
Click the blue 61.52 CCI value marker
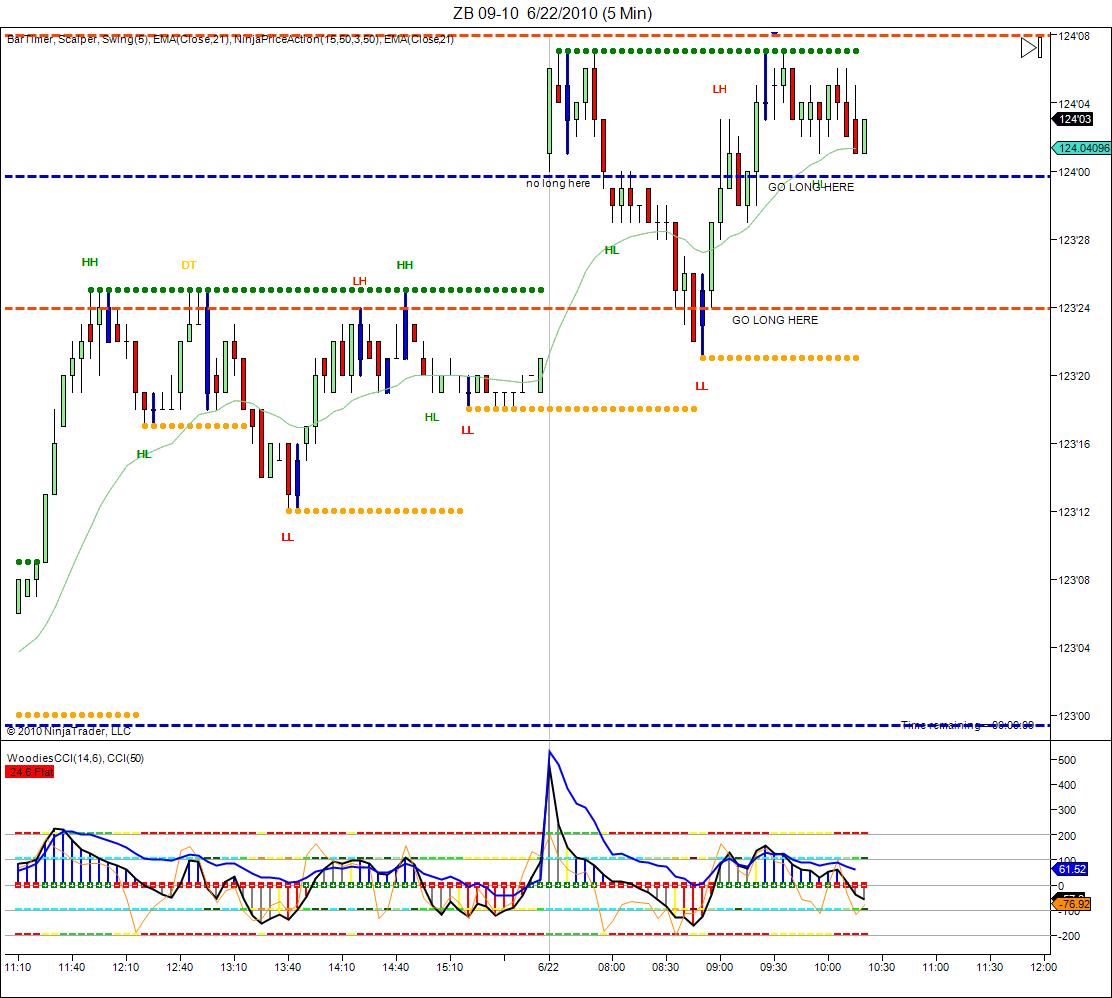click(x=1070, y=869)
